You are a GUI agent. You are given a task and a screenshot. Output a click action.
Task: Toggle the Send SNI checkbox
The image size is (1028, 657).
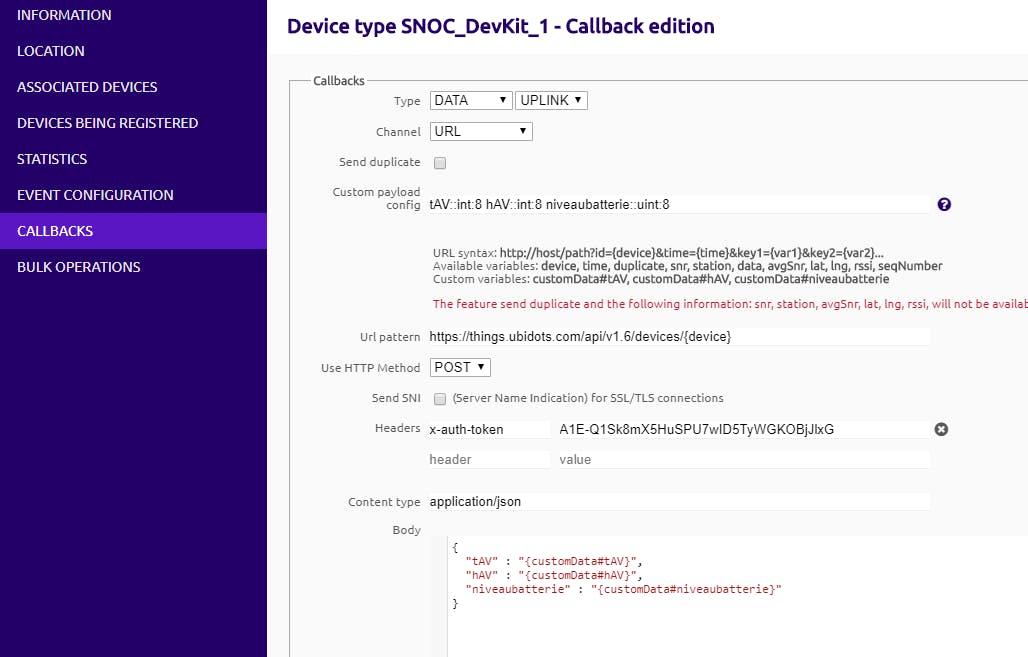point(440,398)
